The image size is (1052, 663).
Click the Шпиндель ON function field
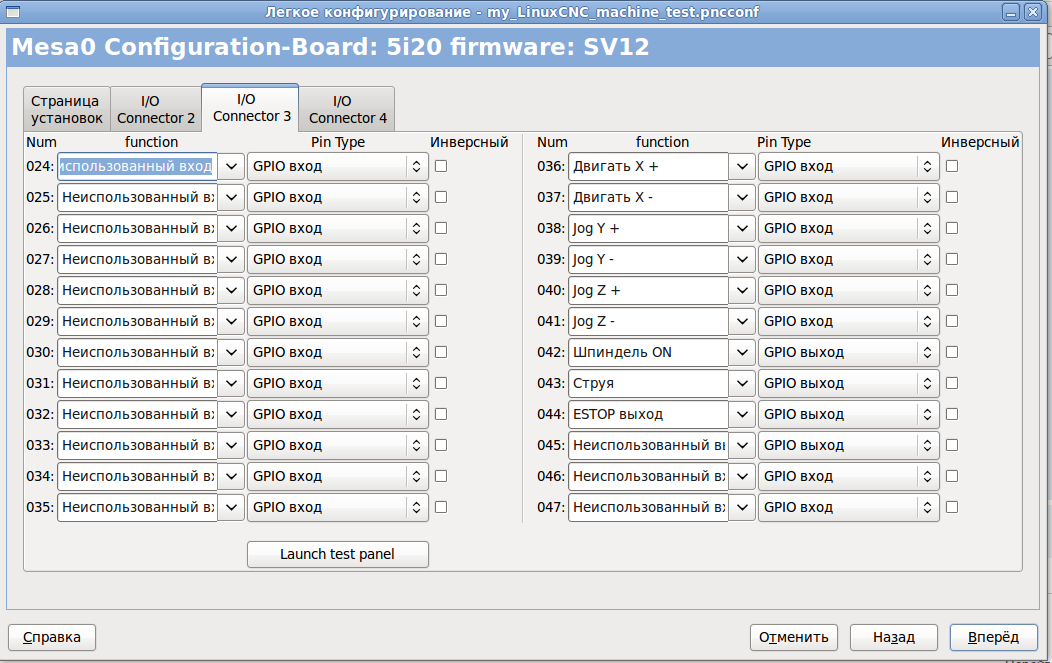(648, 352)
